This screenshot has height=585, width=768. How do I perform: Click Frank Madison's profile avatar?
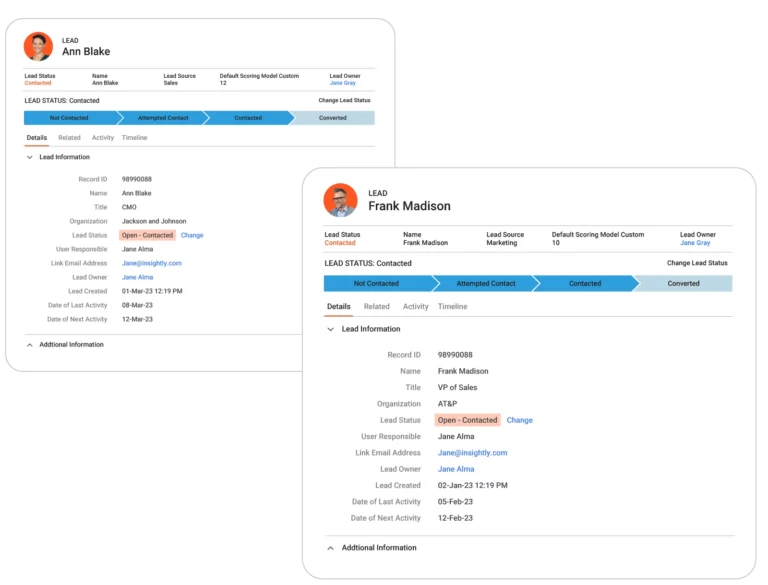(x=340, y=200)
